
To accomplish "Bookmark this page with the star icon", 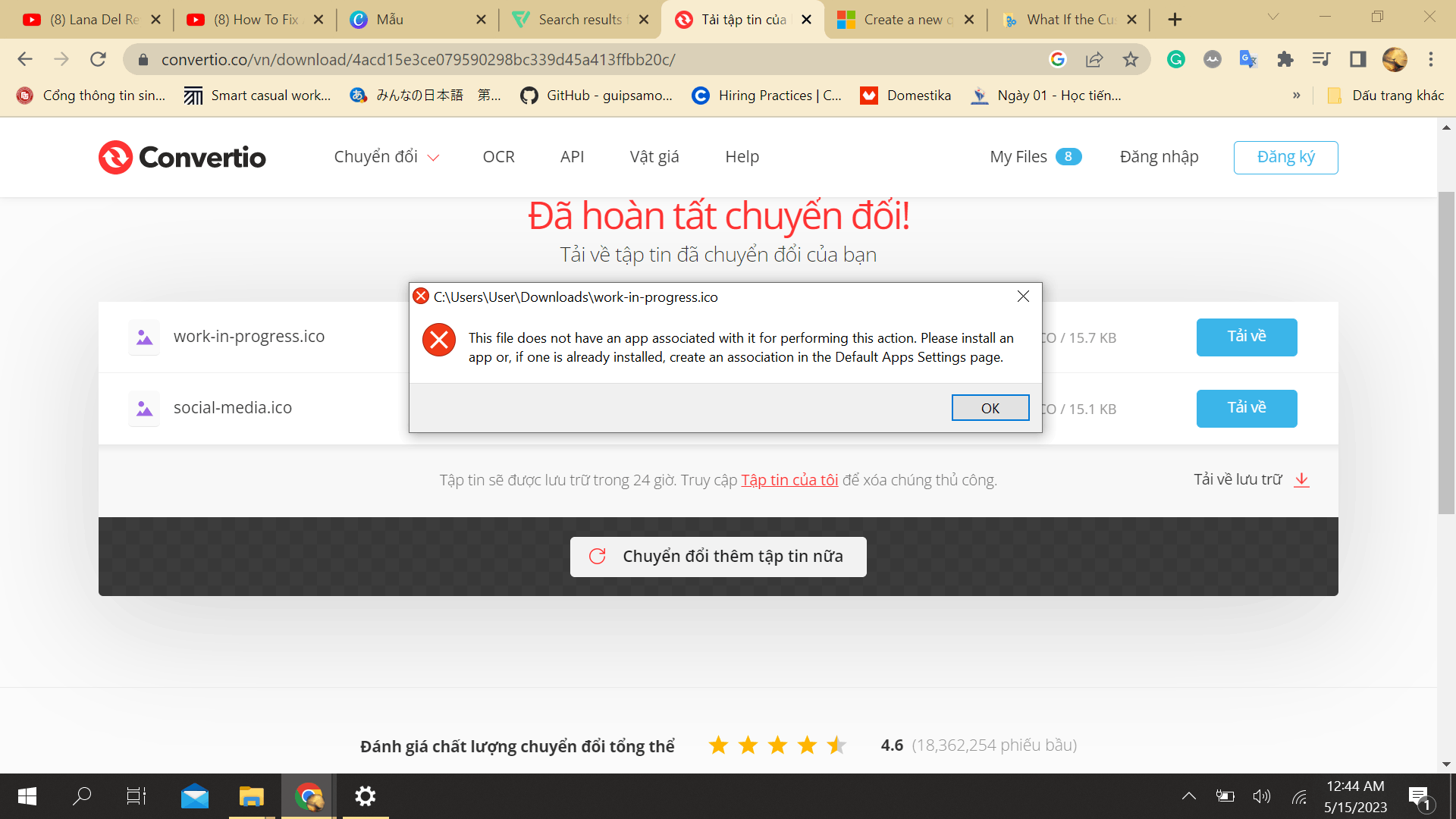I will 1130,59.
